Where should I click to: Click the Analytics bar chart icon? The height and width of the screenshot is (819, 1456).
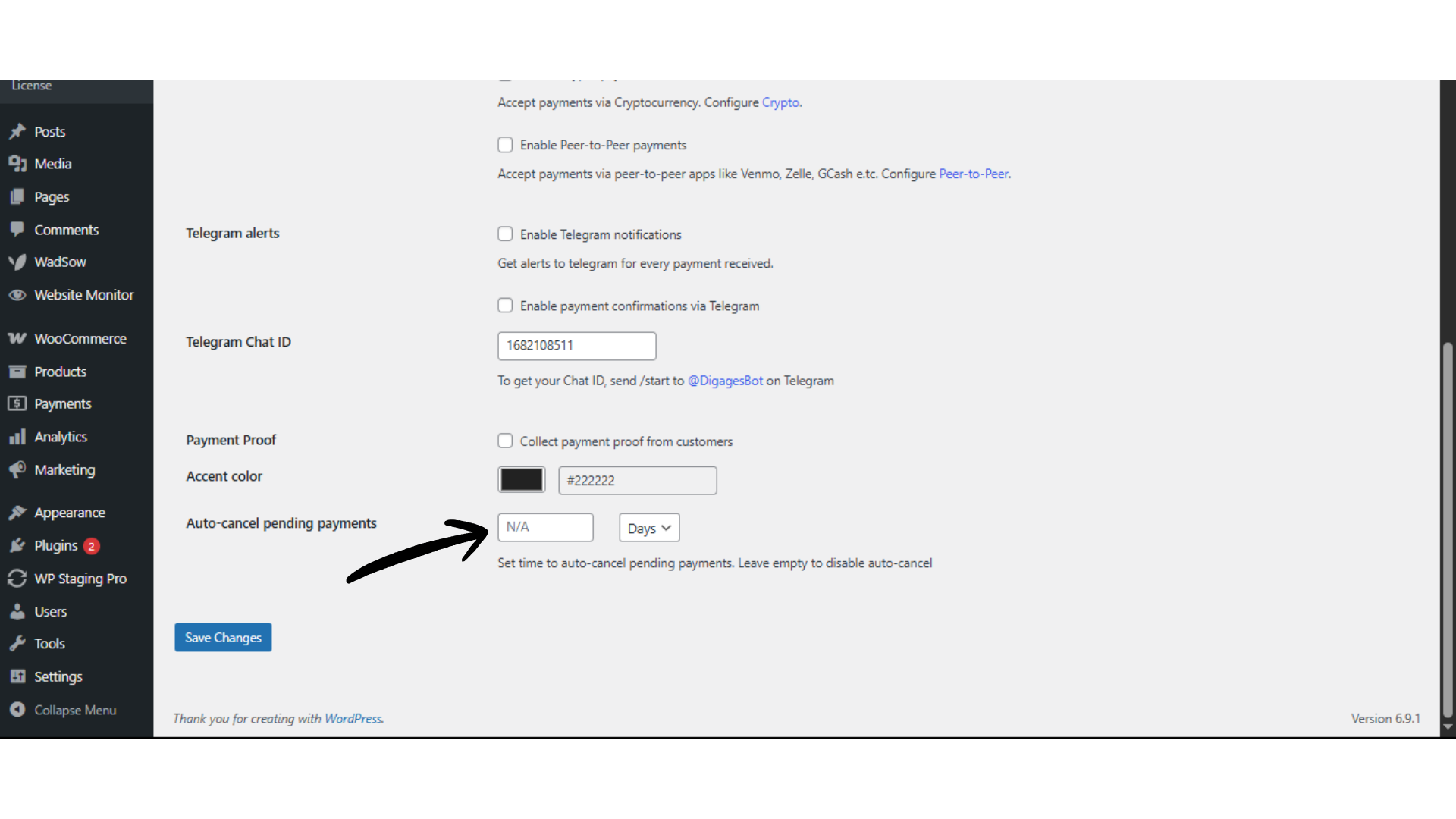pyautogui.click(x=17, y=438)
